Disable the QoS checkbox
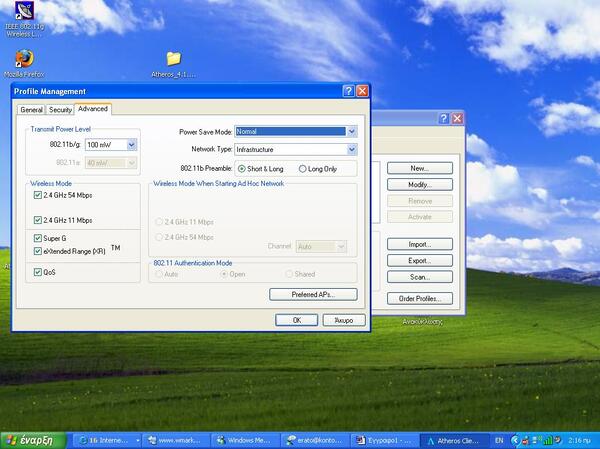The width and height of the screenshot is (600, 449). tap(38, 272)
